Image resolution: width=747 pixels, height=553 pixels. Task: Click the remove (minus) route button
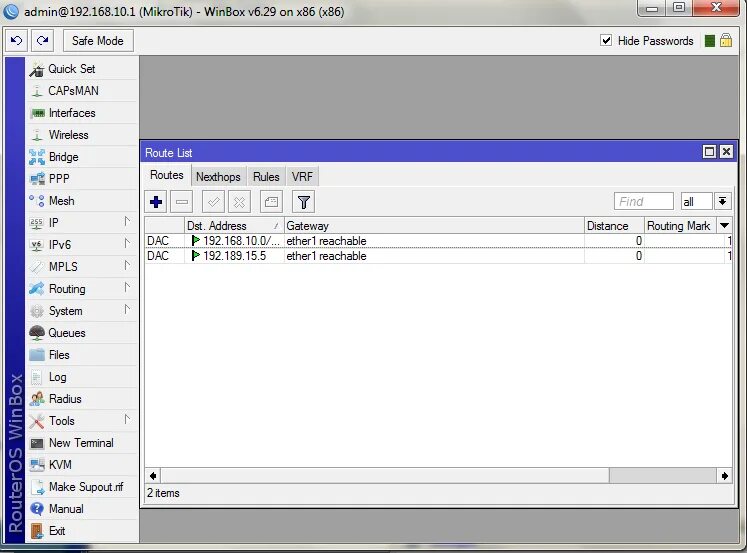click(182, 202)
